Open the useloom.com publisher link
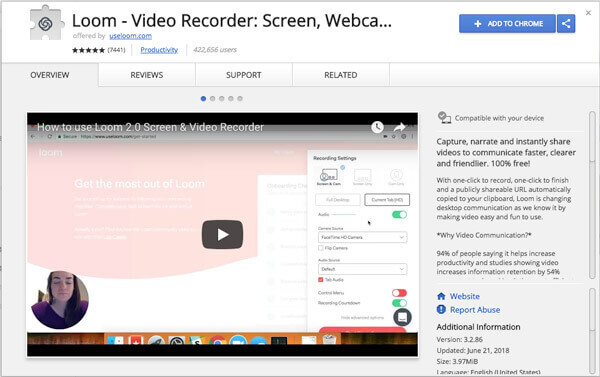Viewport: 600px width, 377px height. tap(130, 36)
